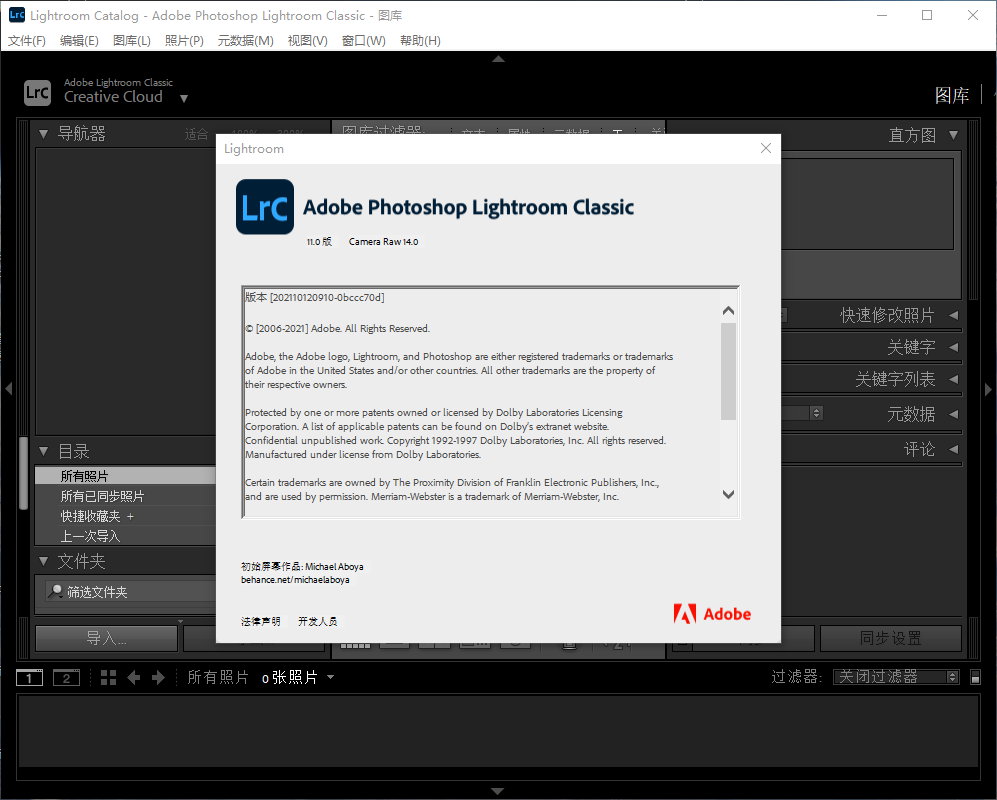Viewport: 997px width, 800px height.
Task: Click the license text scrollbar thumb
Action: tap(729, 371)
